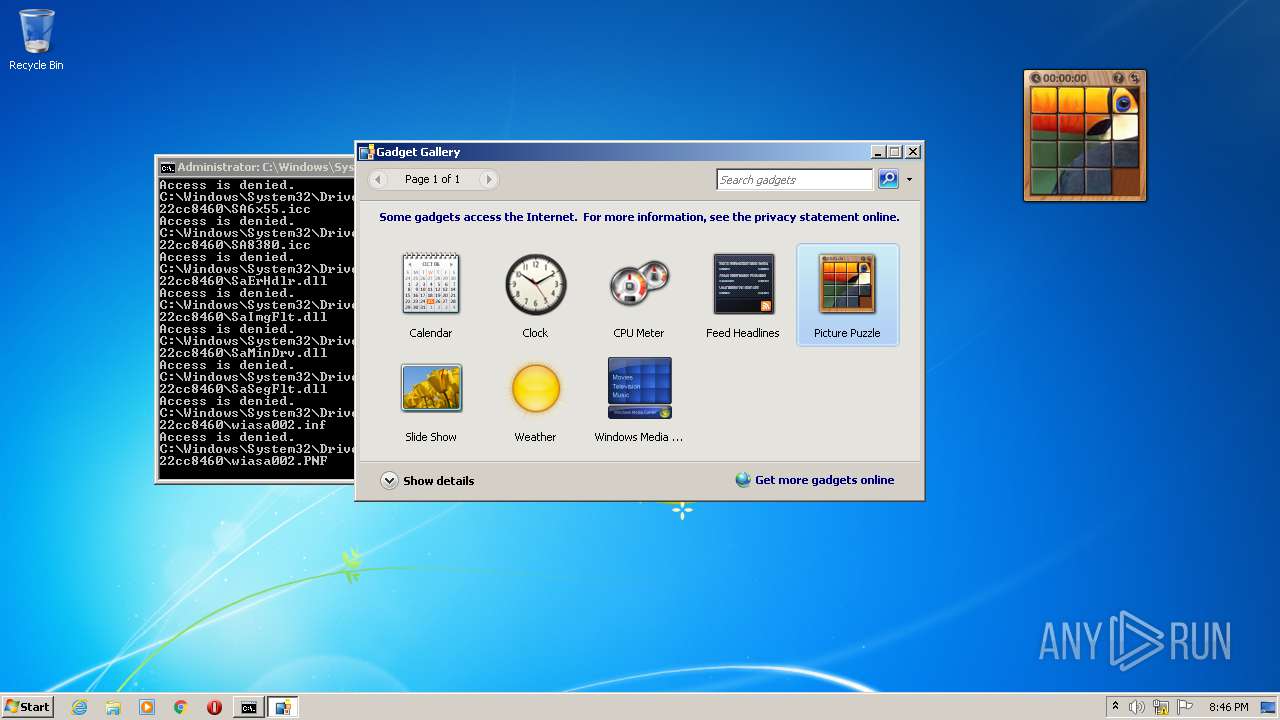Click the white beak puzzle tile
Viewport: 1280px width, 720px height.
coord(1125,128)
